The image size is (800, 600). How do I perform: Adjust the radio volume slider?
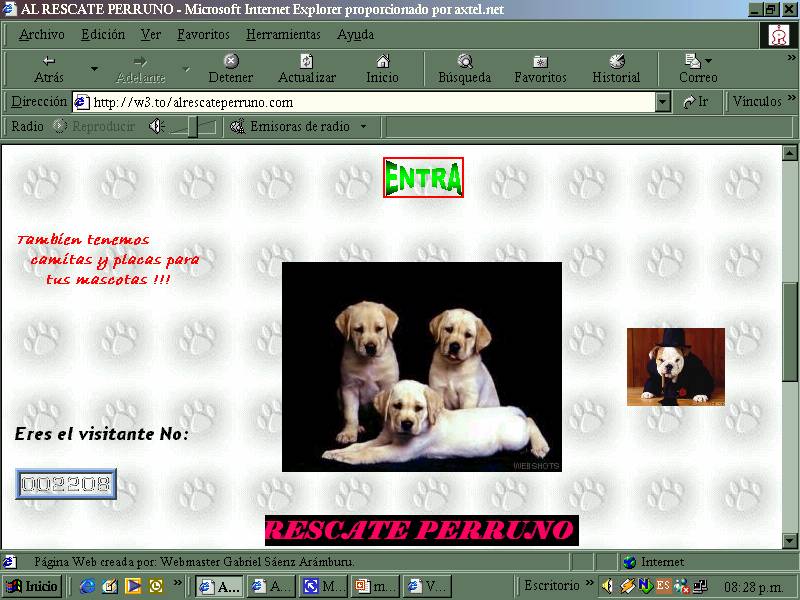pos(195,127)
